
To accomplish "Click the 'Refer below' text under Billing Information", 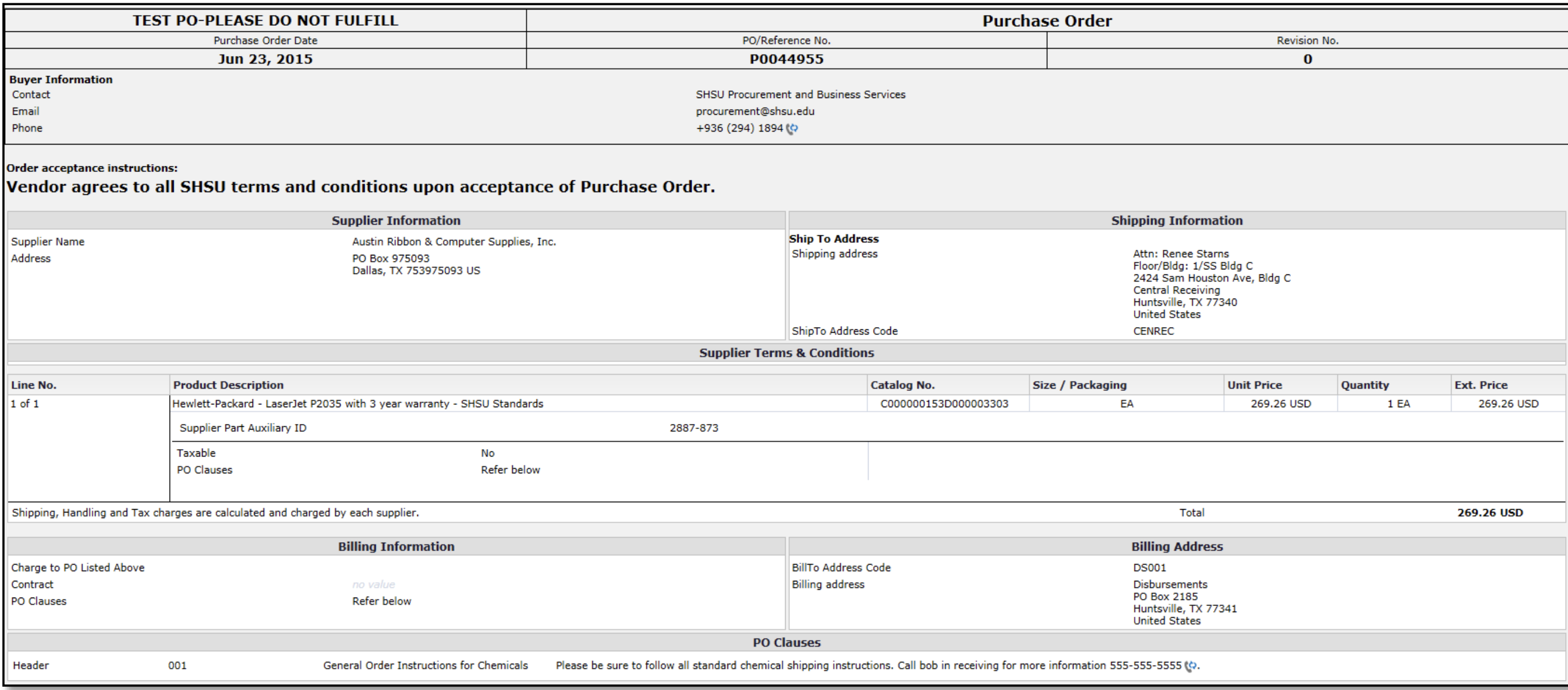I will 381,601.
